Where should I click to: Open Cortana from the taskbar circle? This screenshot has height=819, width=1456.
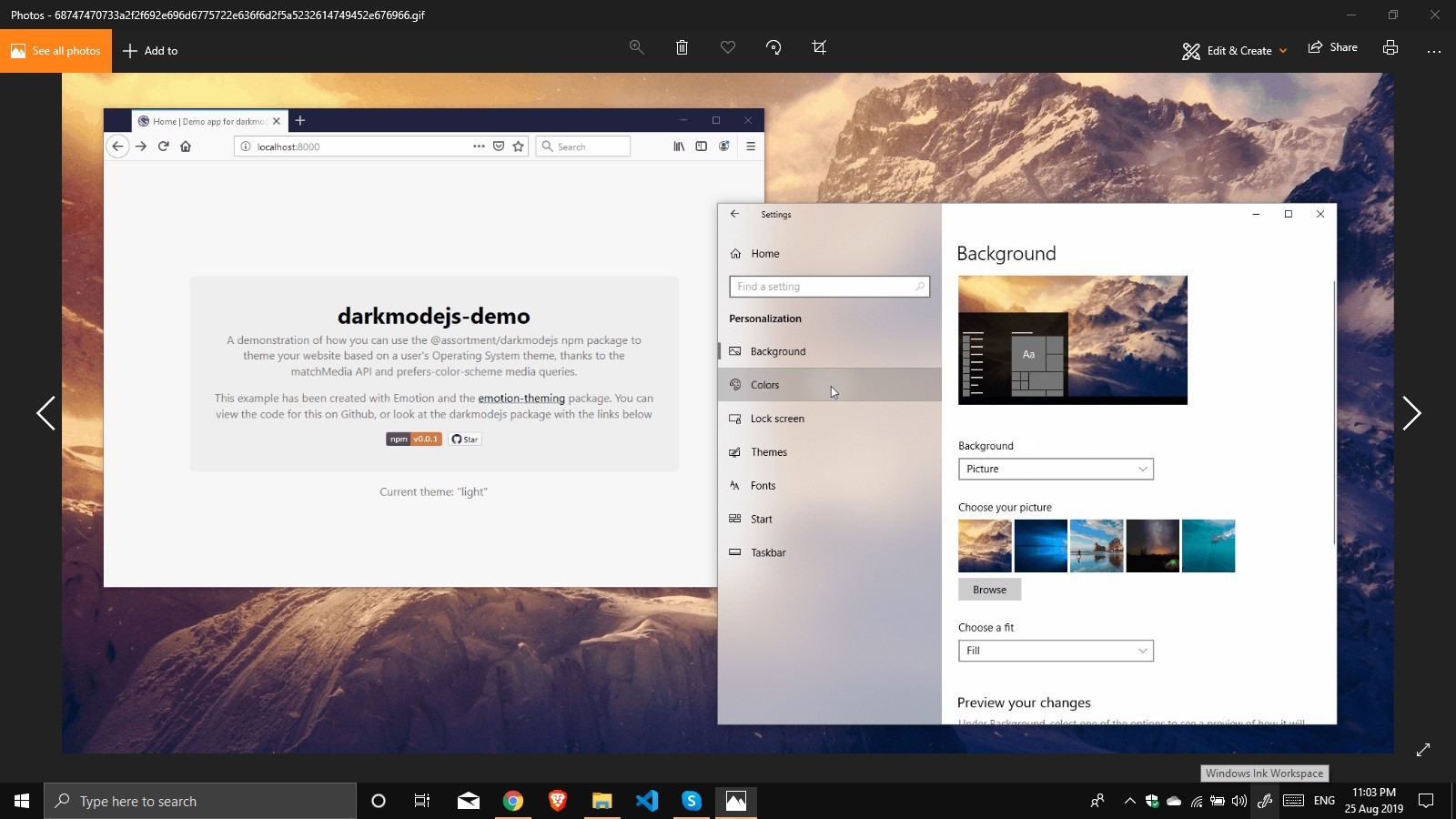[379, 801]
